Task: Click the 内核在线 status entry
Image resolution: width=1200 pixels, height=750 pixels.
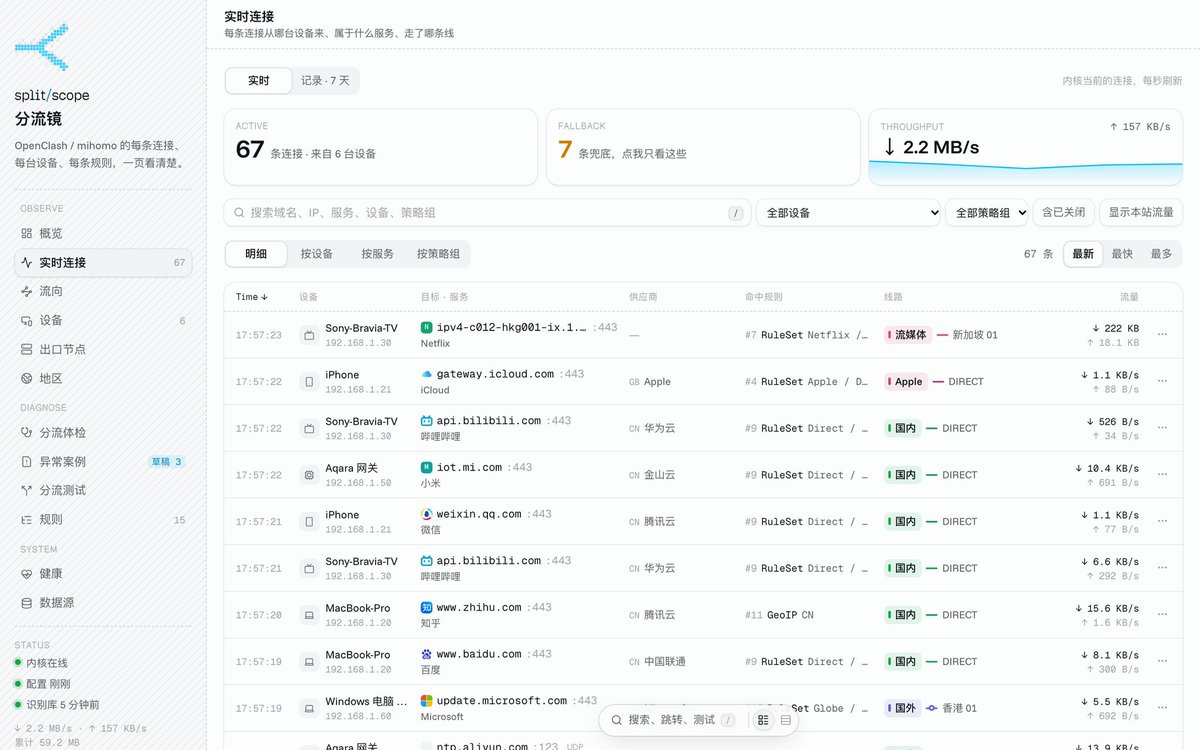Action: pyautogui.click(x=41, y=663)
